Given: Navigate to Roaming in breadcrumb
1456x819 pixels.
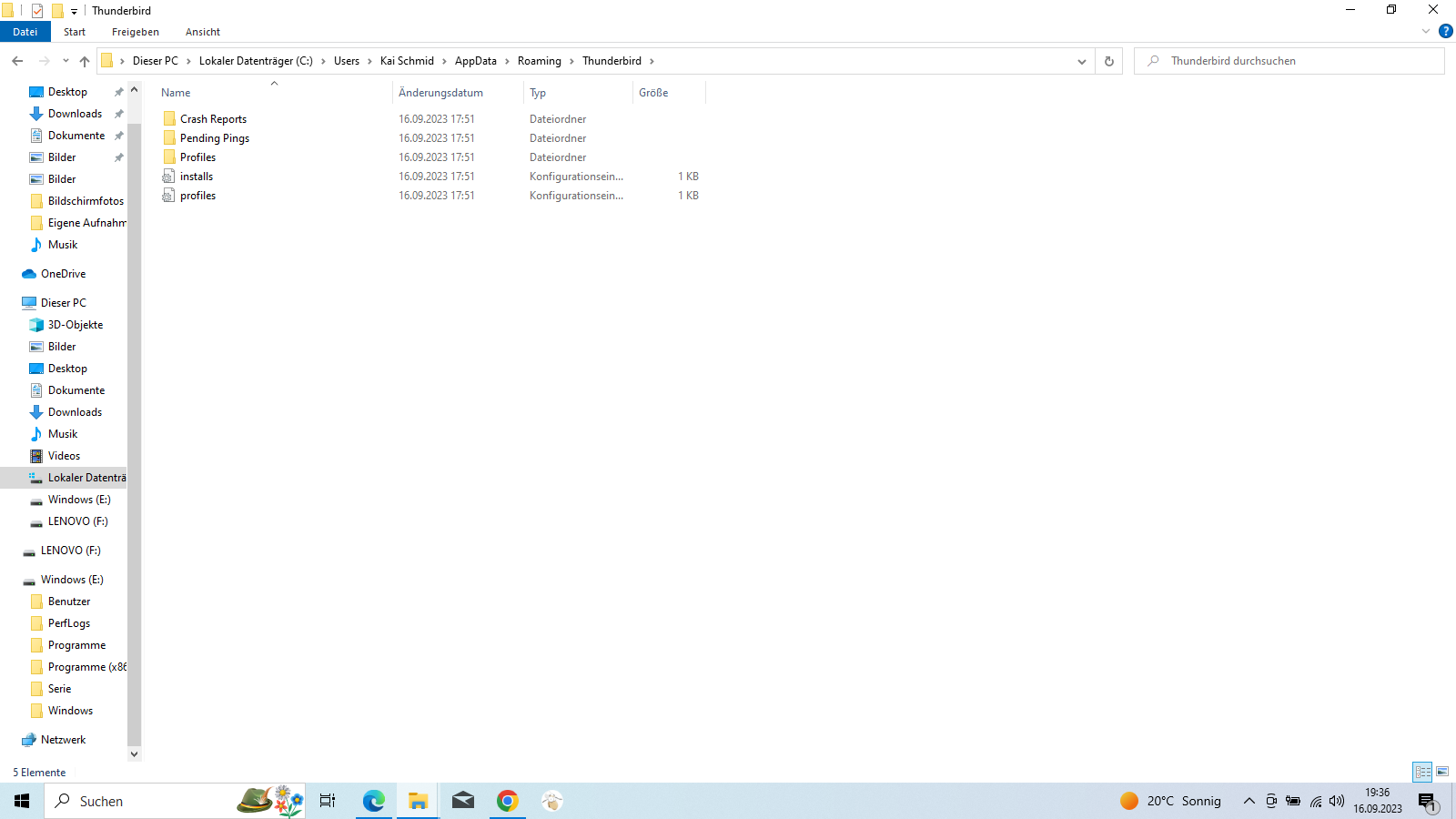Looking at the screenshot, I should coord(540,61).
